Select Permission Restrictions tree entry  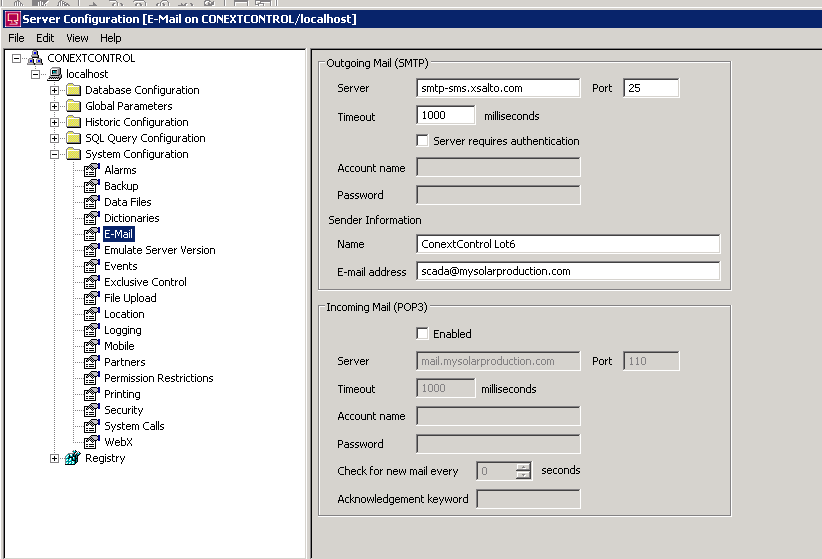pos(158,378)
